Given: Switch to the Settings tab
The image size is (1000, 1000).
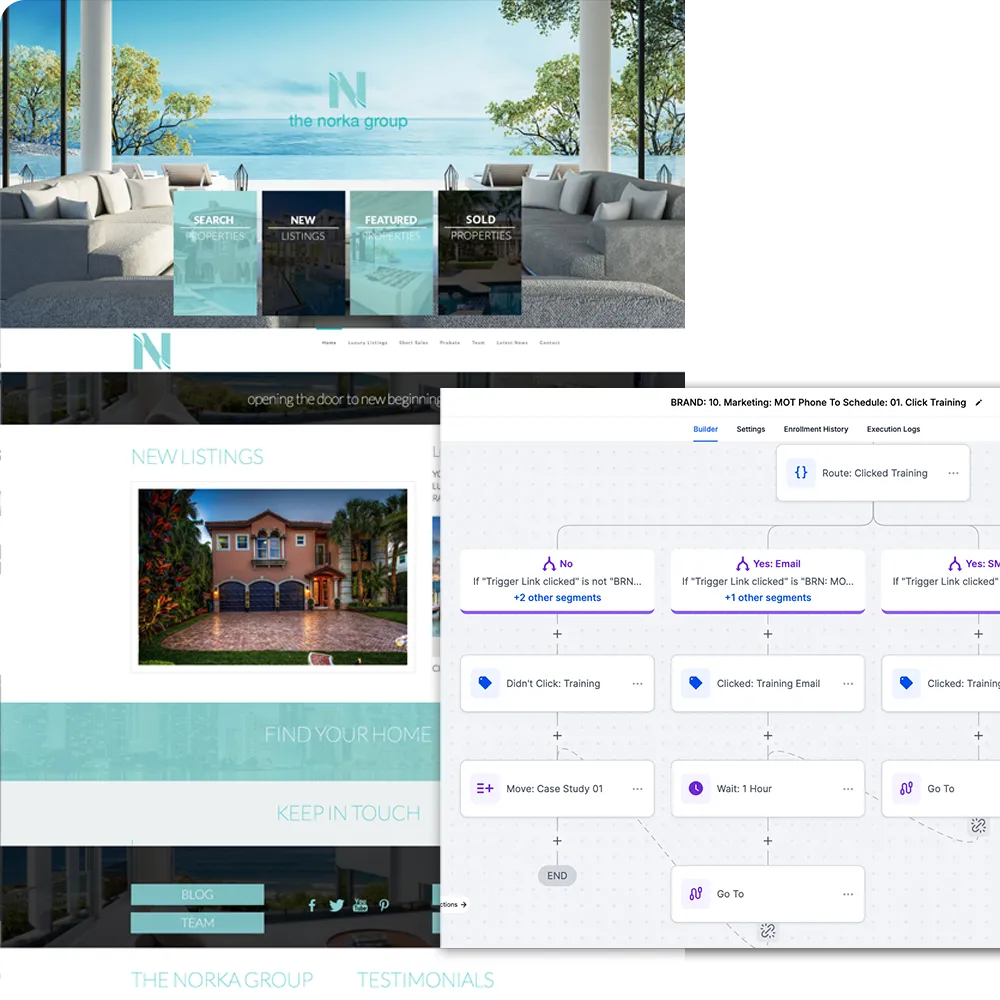Looking at the screenshot, I should pos(751,429).
